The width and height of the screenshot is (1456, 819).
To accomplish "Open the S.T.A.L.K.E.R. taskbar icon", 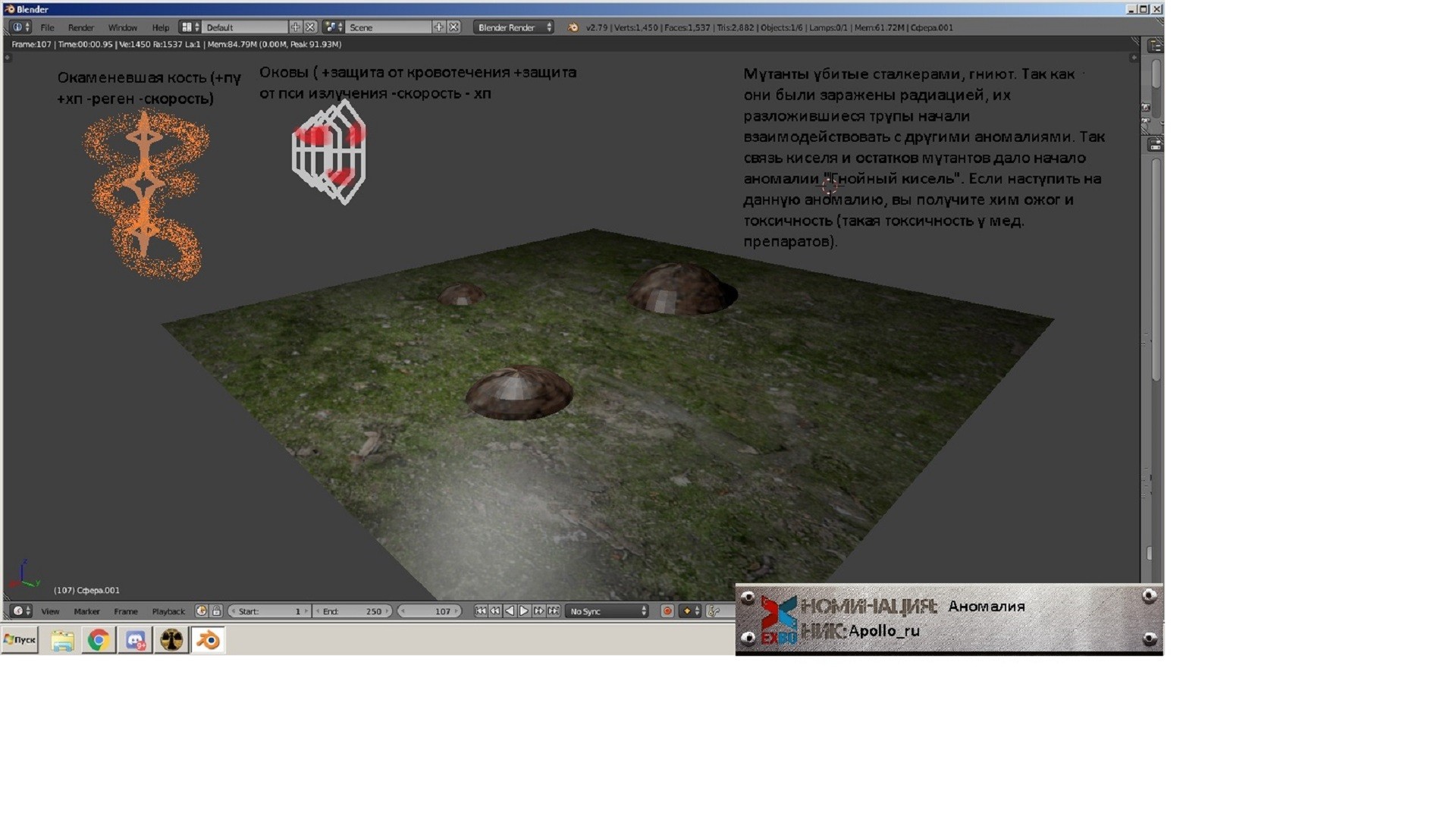I will 171,640.
